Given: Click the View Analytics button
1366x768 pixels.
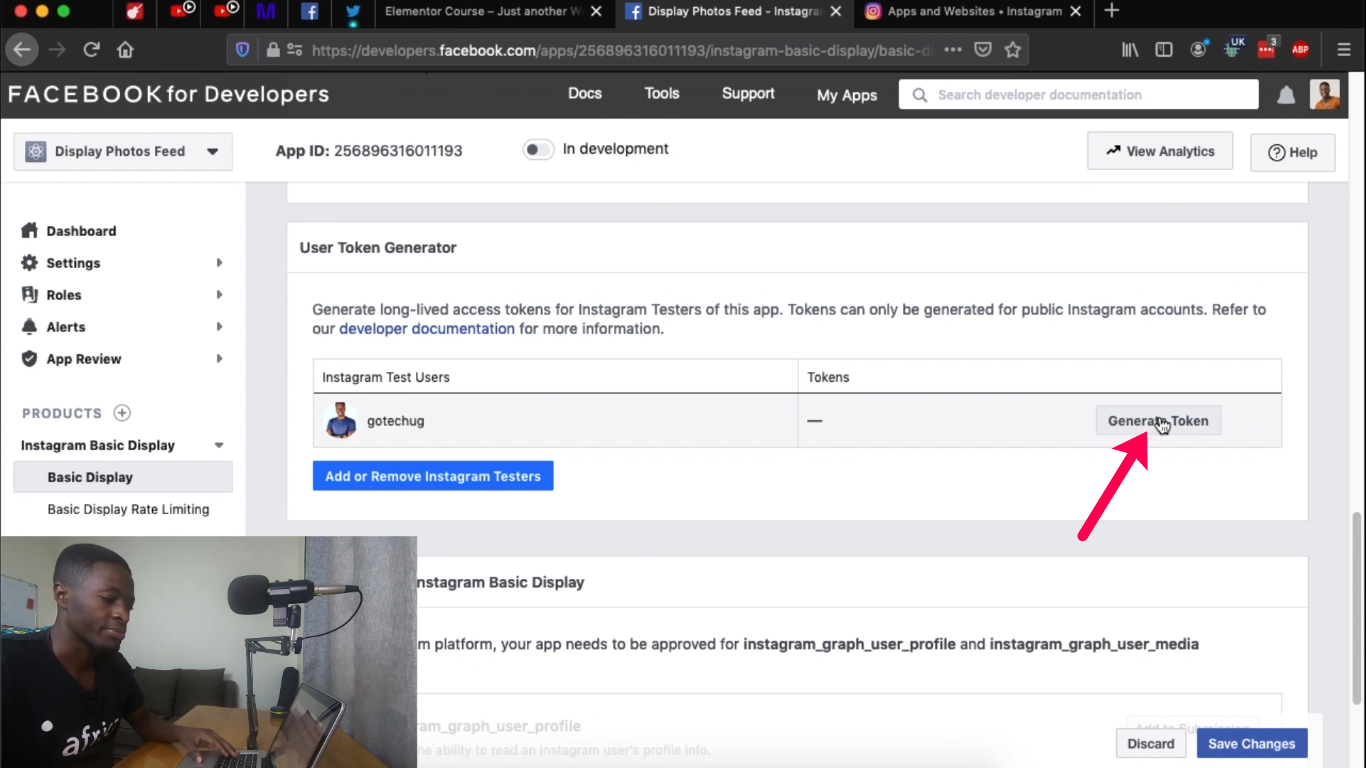Looking at the screenshot, I should click(1160, 151).
